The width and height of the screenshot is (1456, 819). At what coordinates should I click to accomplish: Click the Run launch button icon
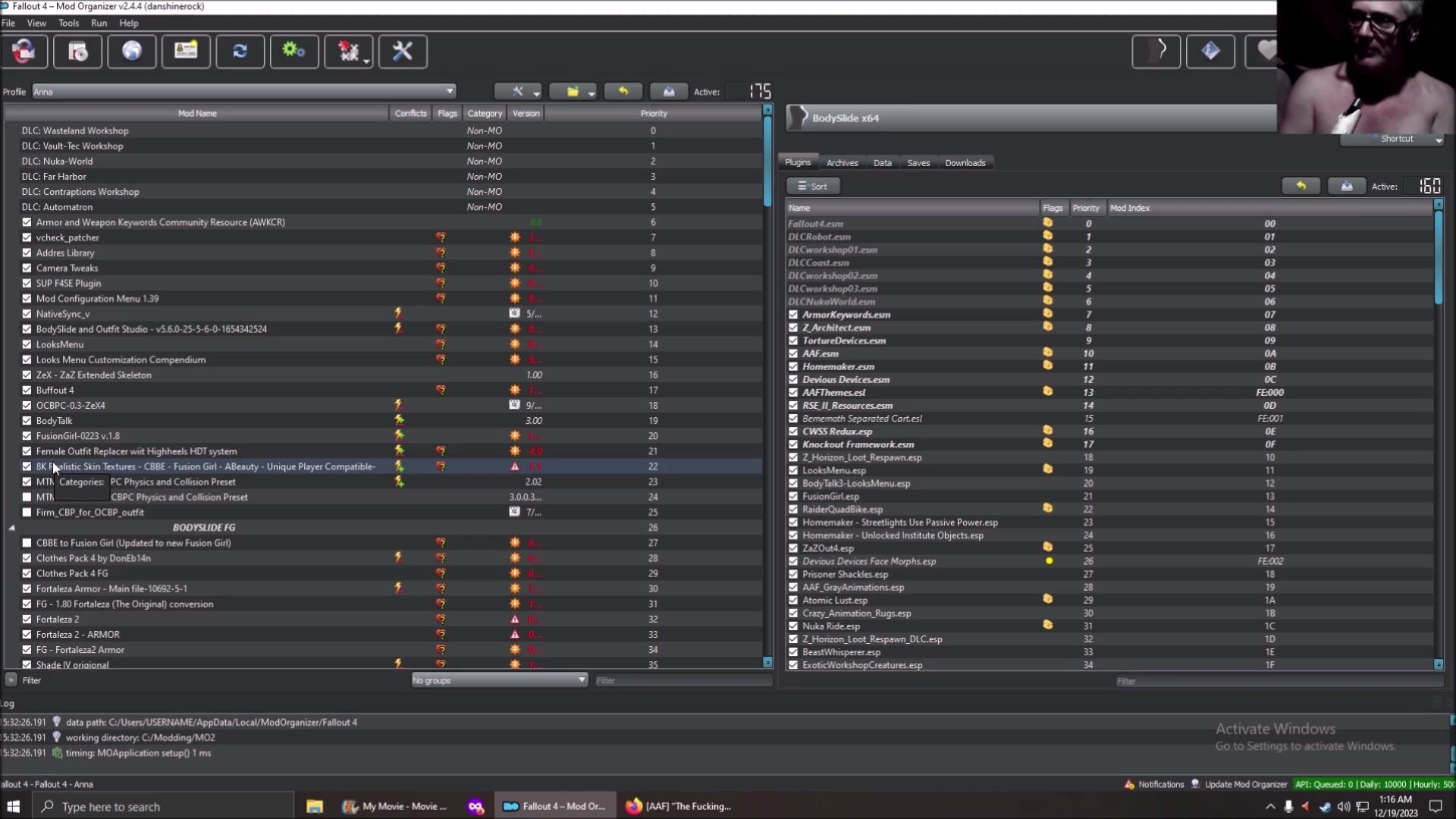coord(1156,52)
